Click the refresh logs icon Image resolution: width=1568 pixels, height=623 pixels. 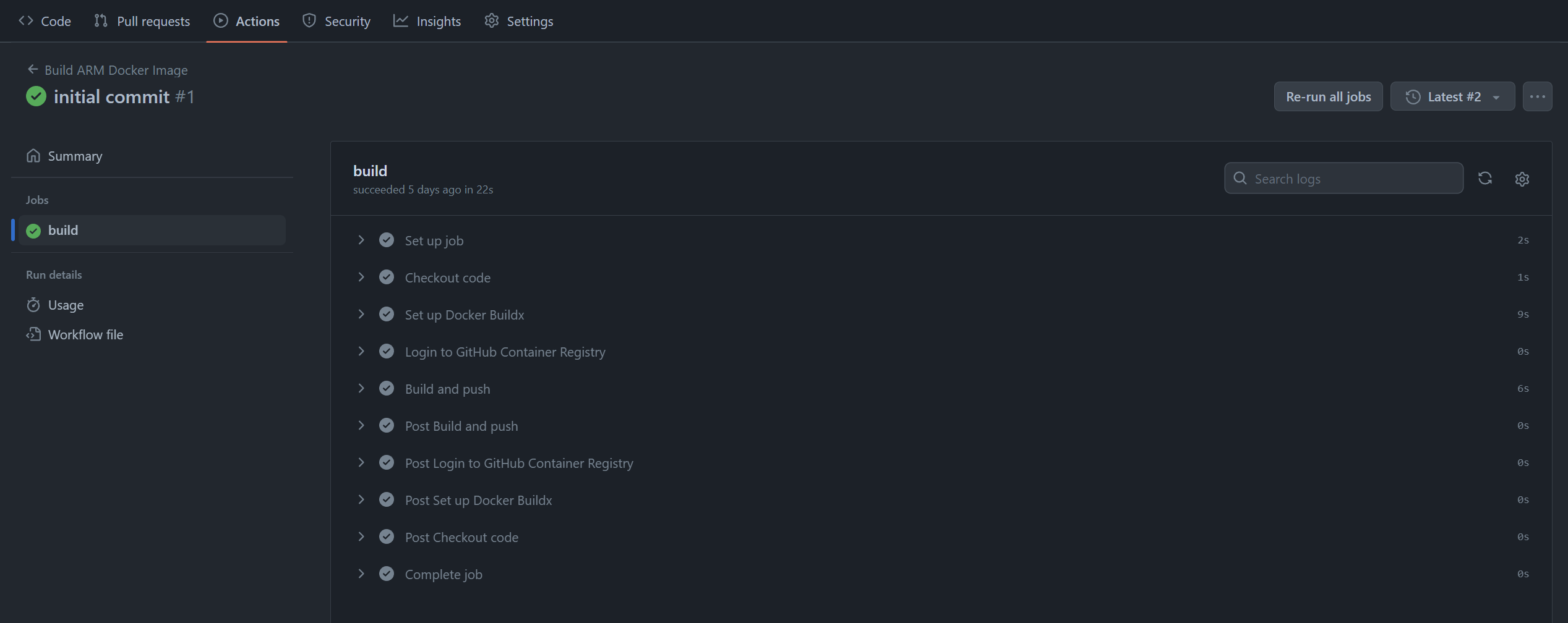point(1484,179)
